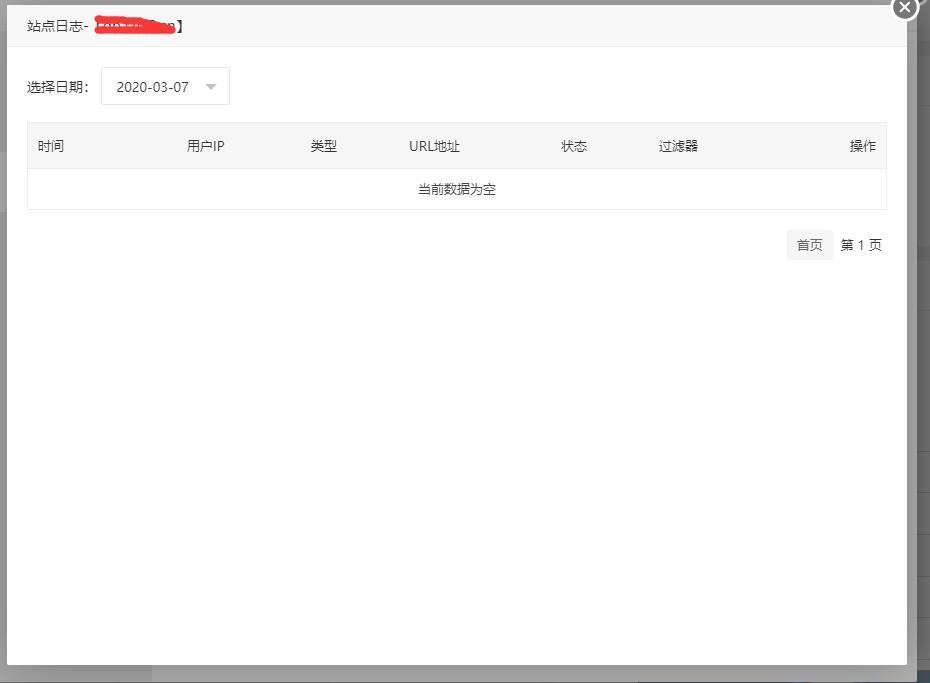Select the 操作 column header

point(862,146)
